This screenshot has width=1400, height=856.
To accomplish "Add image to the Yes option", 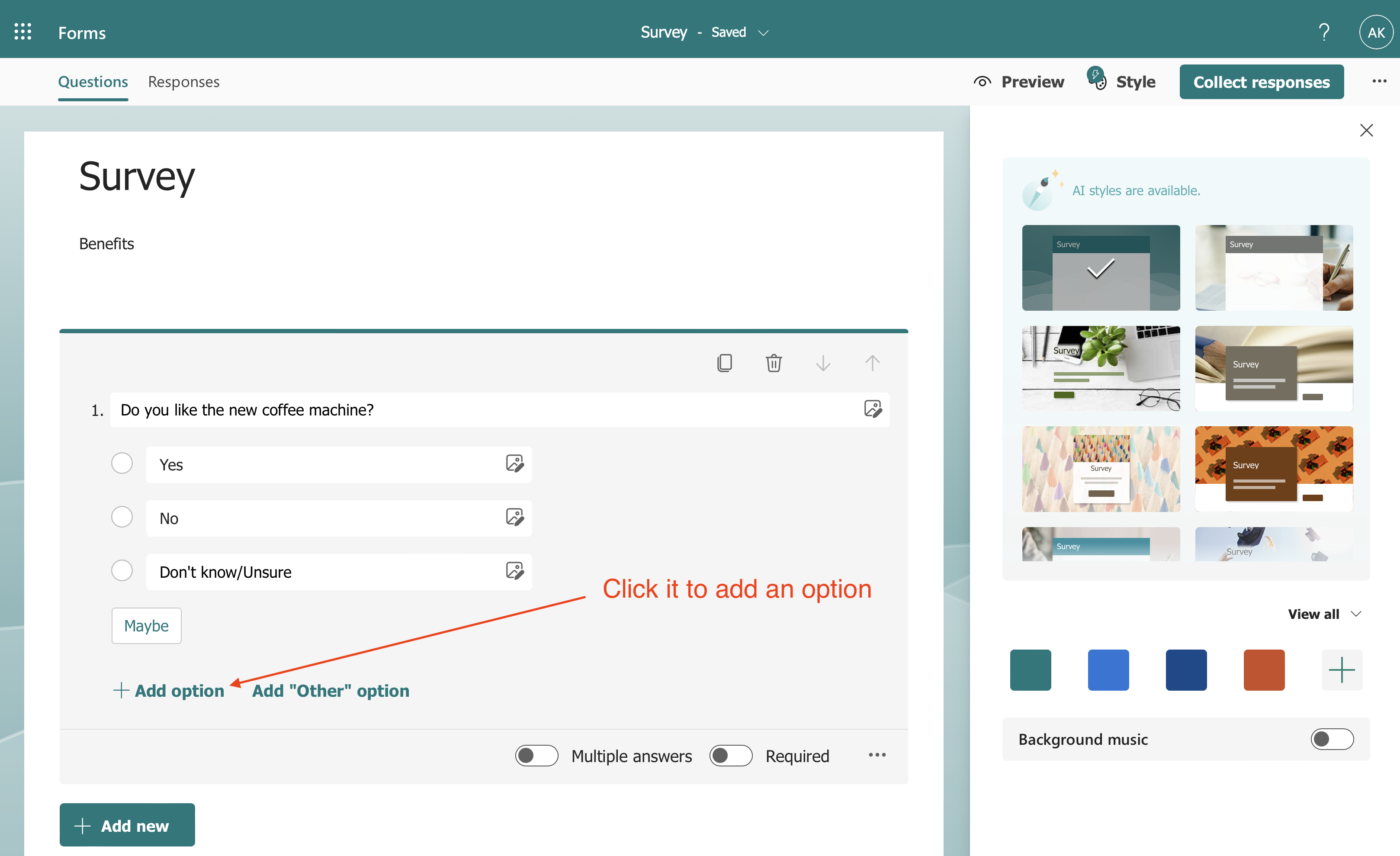I will 514,464.
